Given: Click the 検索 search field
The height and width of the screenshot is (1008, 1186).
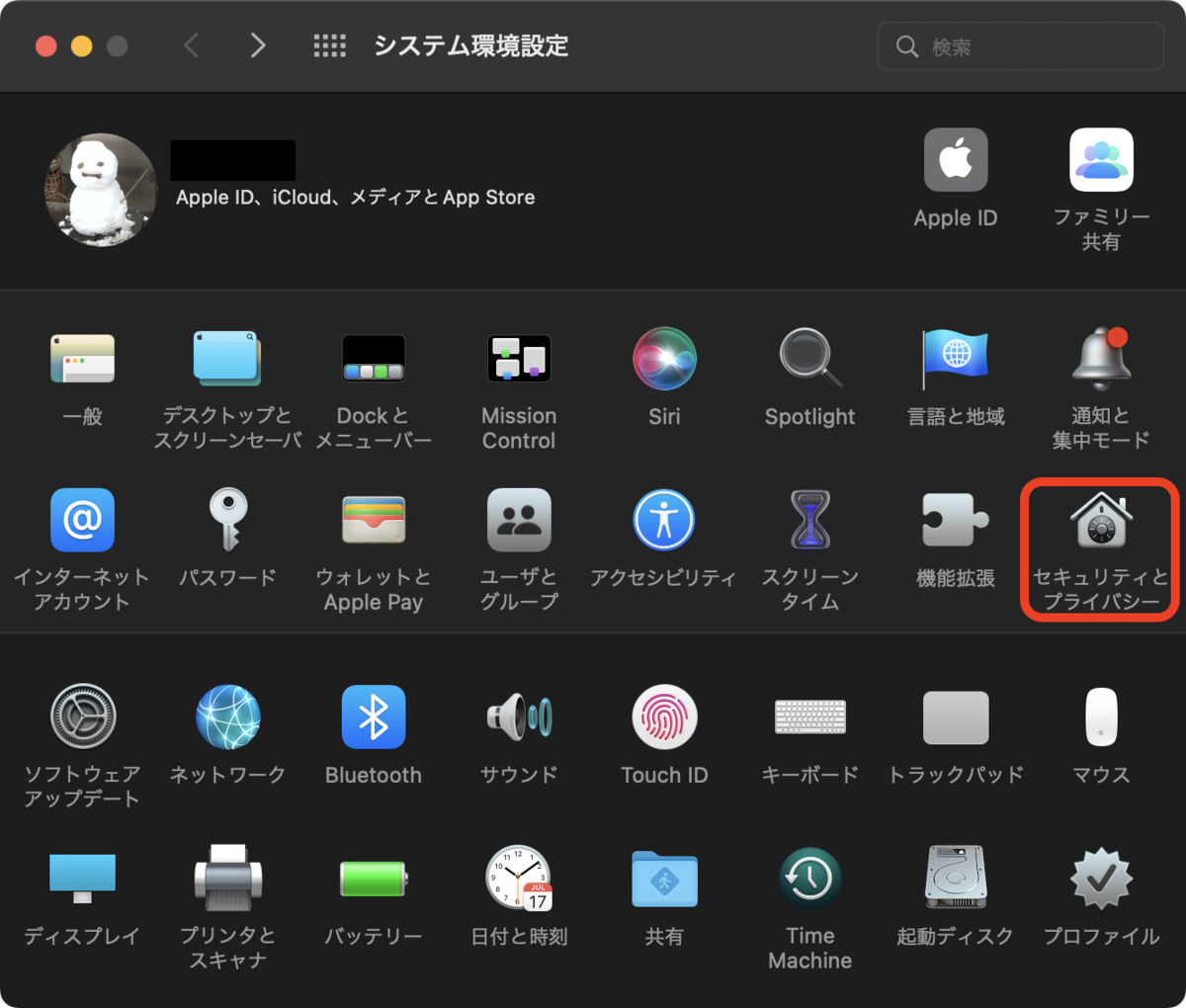Looking at the screenshot, I should click(x=1020, y=46).
